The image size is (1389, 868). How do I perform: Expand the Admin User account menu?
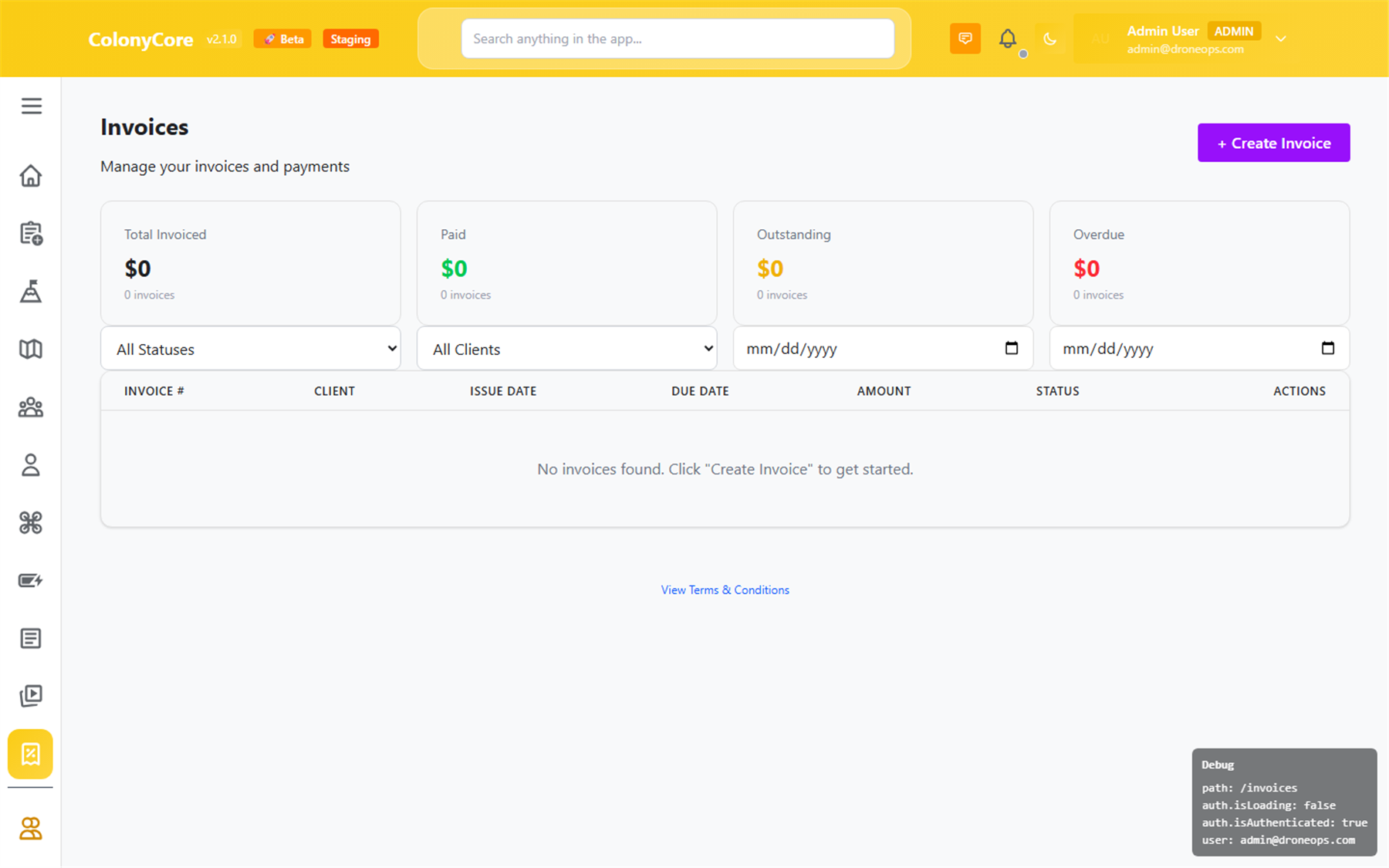tap(1281, 39)
